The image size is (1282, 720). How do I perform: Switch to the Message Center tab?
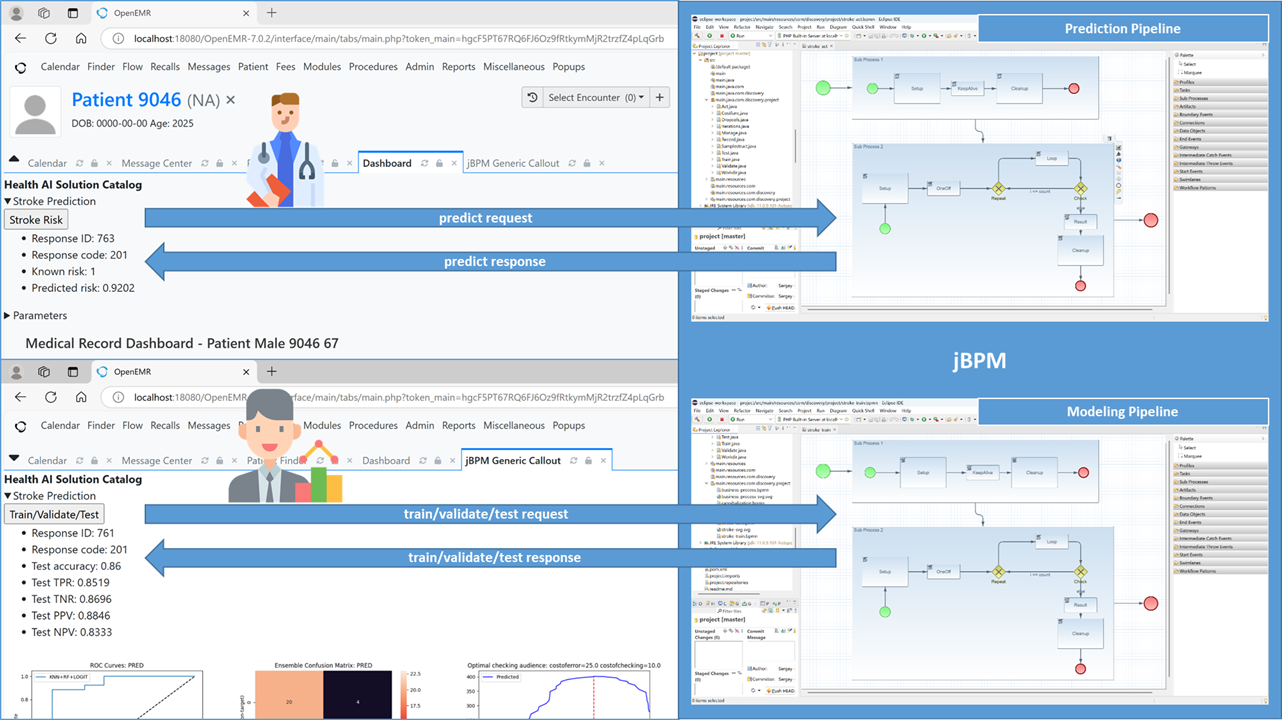160,163
